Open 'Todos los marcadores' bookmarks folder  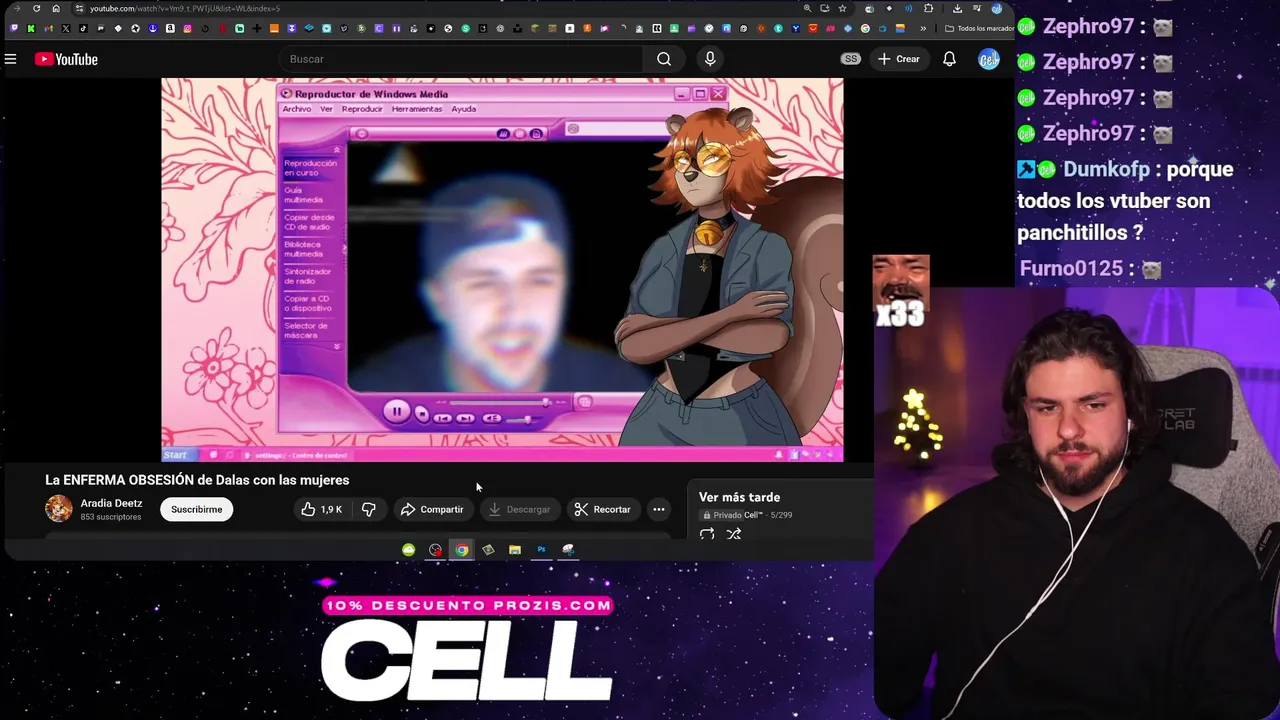(x=979, y=28)
